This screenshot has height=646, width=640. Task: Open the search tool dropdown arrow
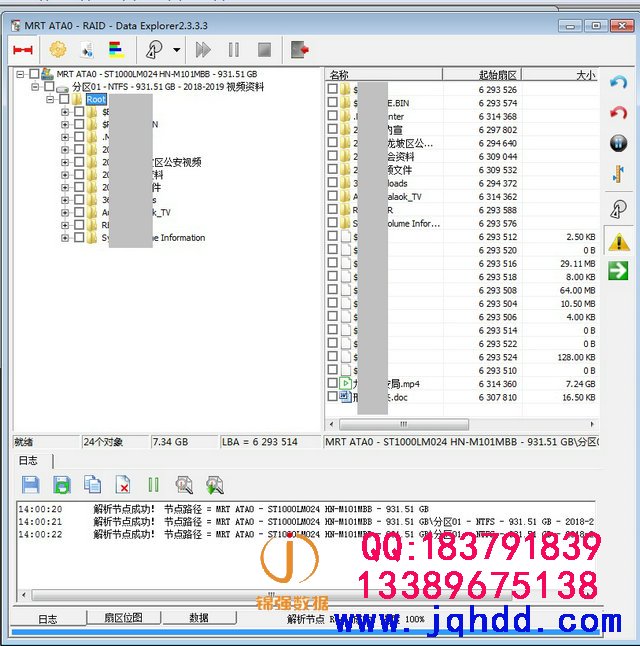pos(176,50)
